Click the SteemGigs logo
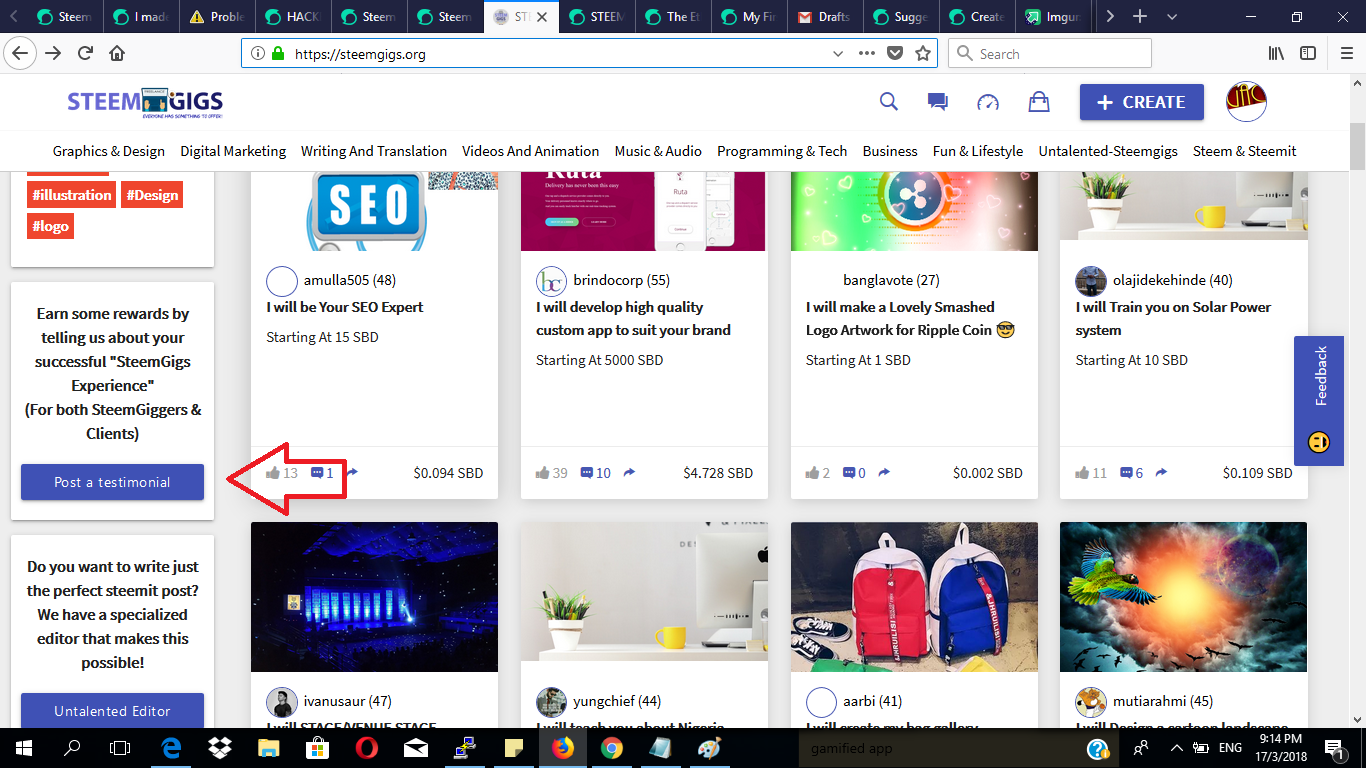The image size is (1366, 768). 145,102
